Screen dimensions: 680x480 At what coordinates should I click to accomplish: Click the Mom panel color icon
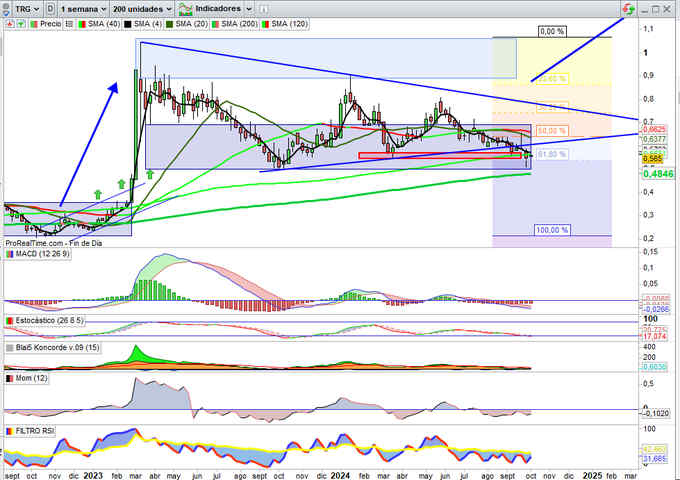10,379
